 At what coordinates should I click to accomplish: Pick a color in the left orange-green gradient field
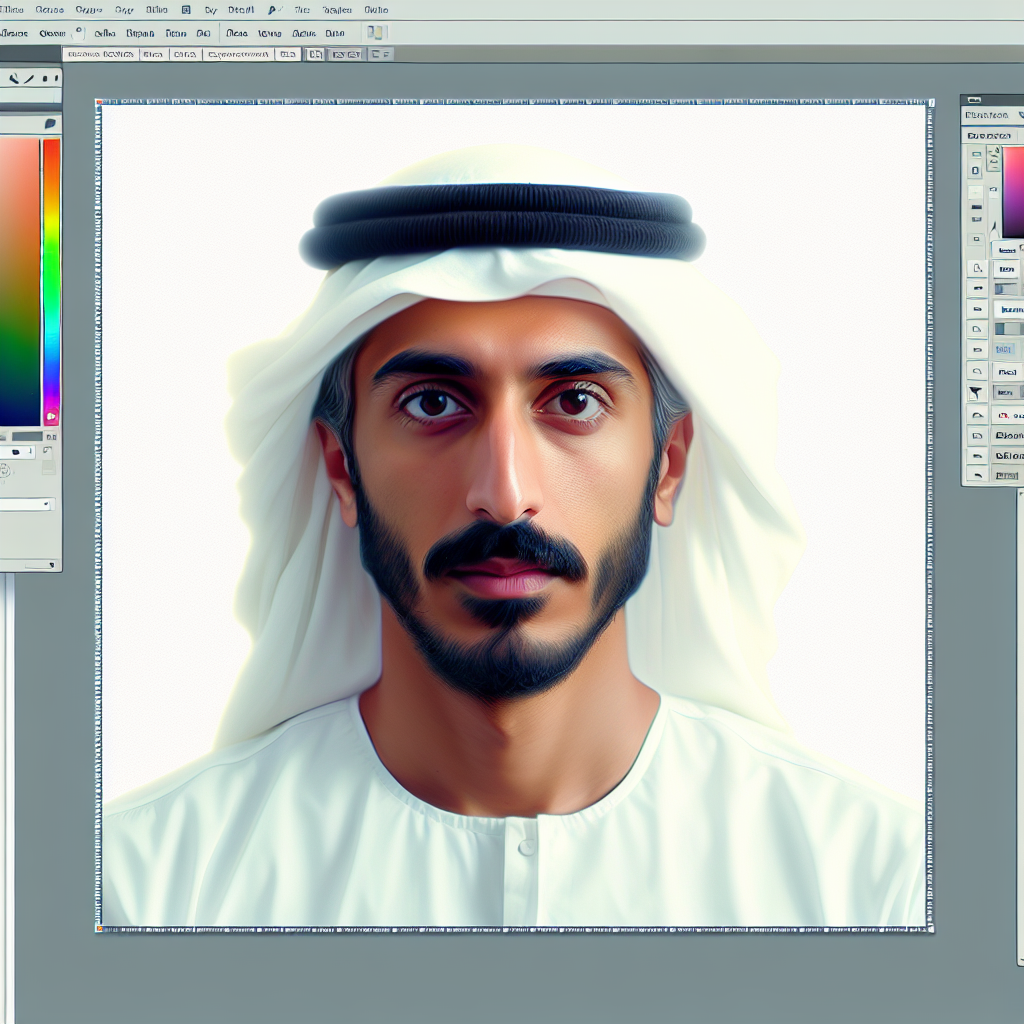point(20,281)
